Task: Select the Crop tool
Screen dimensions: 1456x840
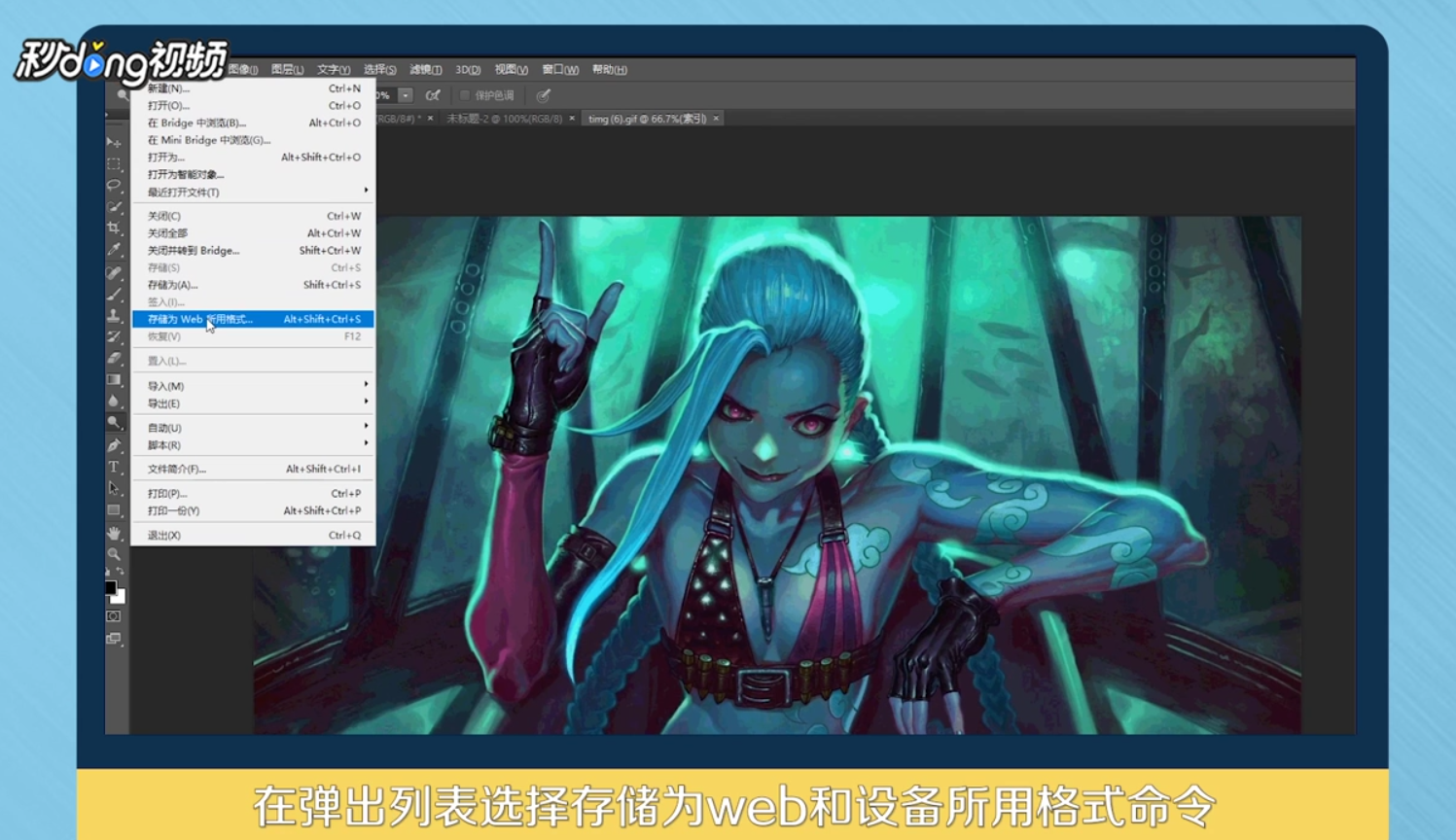Action: click(x=114, y=227)
